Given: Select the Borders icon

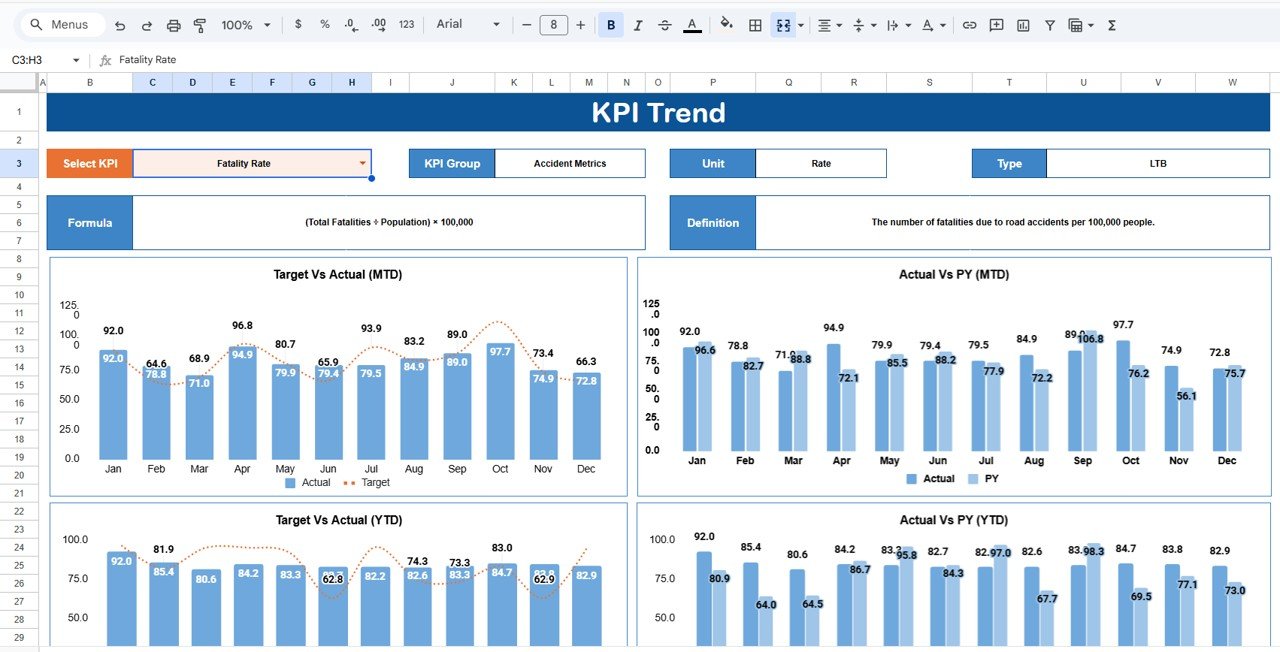Looking at the screenshot, I should click(754, 25).
